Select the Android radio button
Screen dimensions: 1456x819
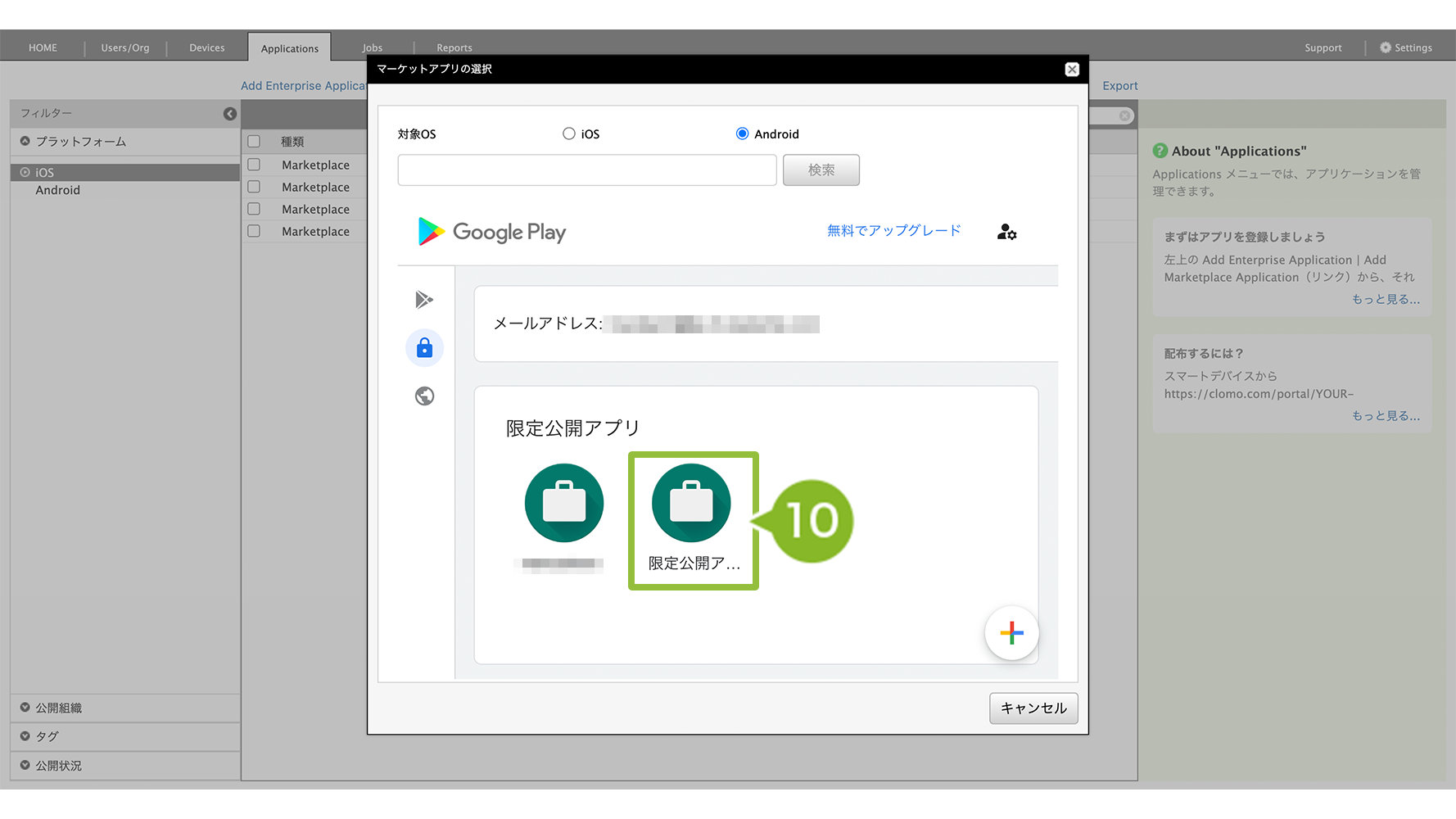click(x=742, y=133)
